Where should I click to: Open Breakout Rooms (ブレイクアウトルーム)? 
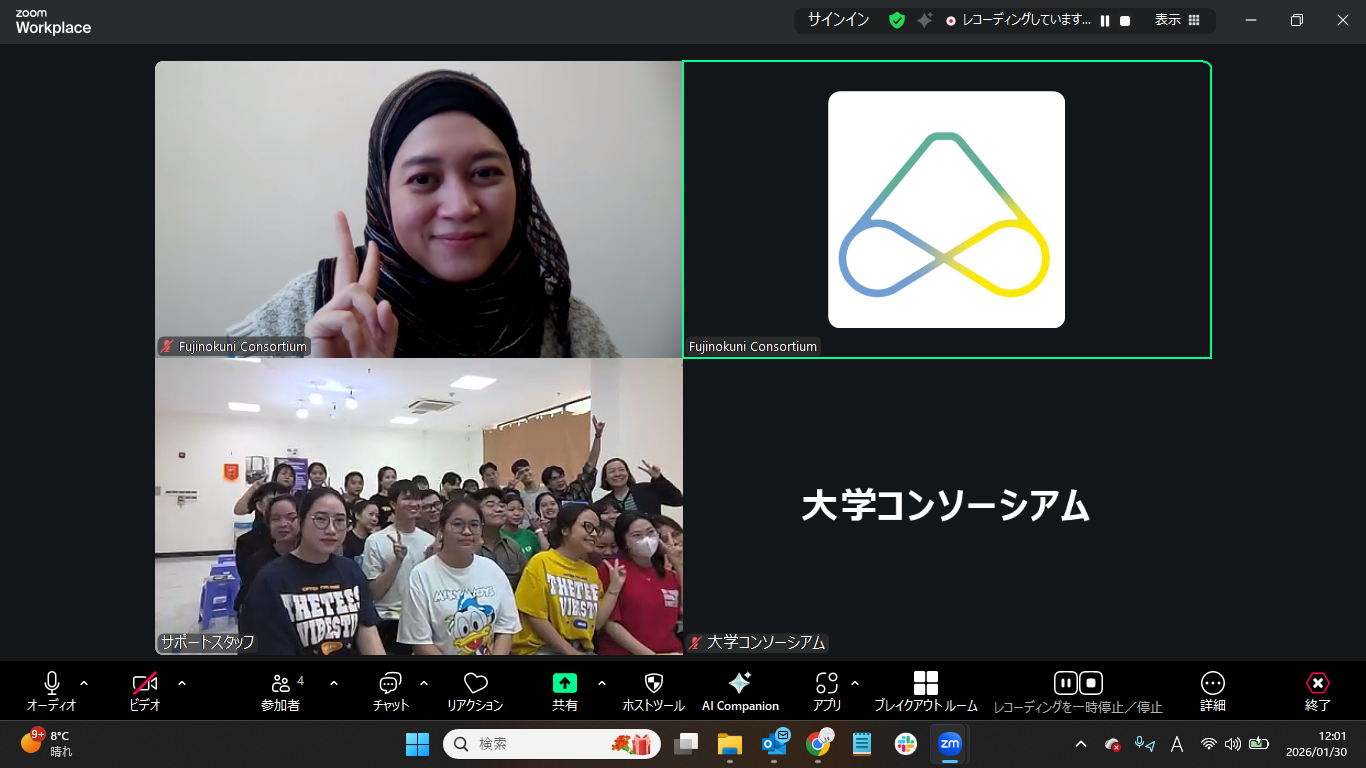click(925, 690)
